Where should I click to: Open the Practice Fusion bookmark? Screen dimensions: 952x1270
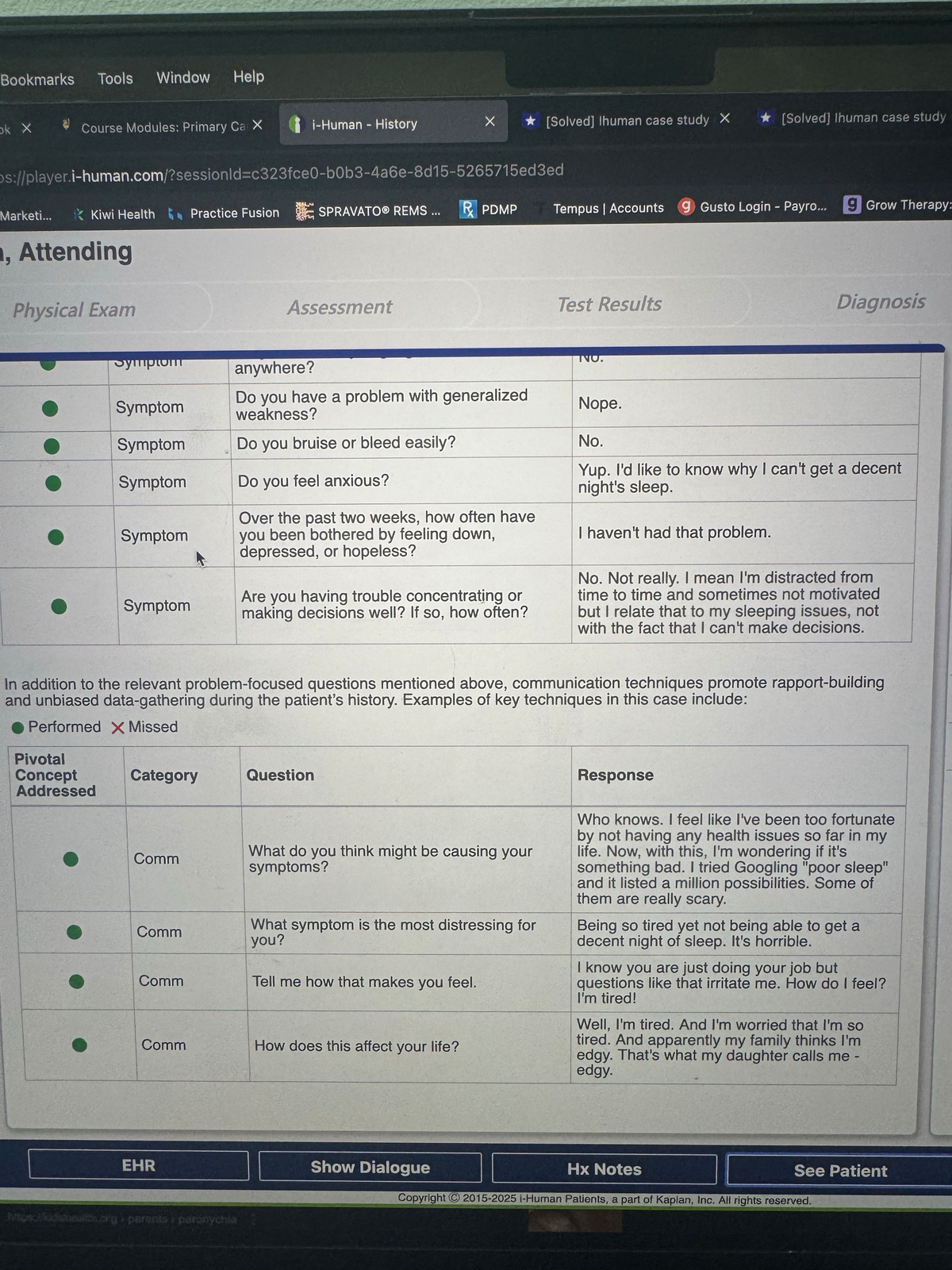click(225, 213)
